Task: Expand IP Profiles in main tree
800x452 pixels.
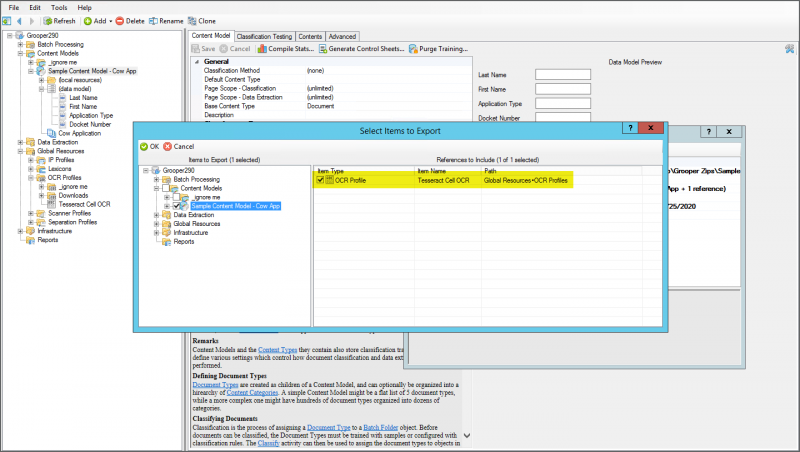Action: tap(32, 159)
